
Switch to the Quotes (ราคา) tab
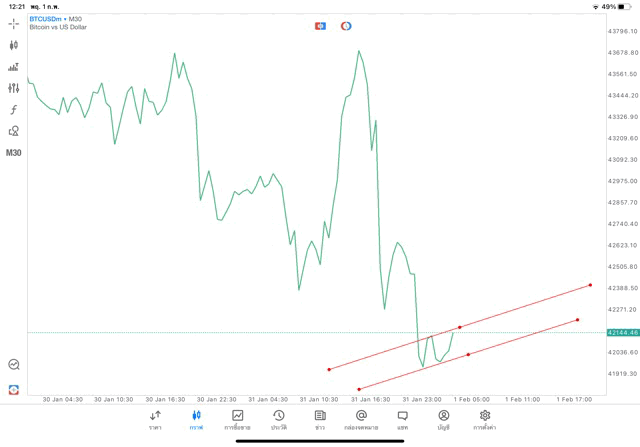pos(155,420)
